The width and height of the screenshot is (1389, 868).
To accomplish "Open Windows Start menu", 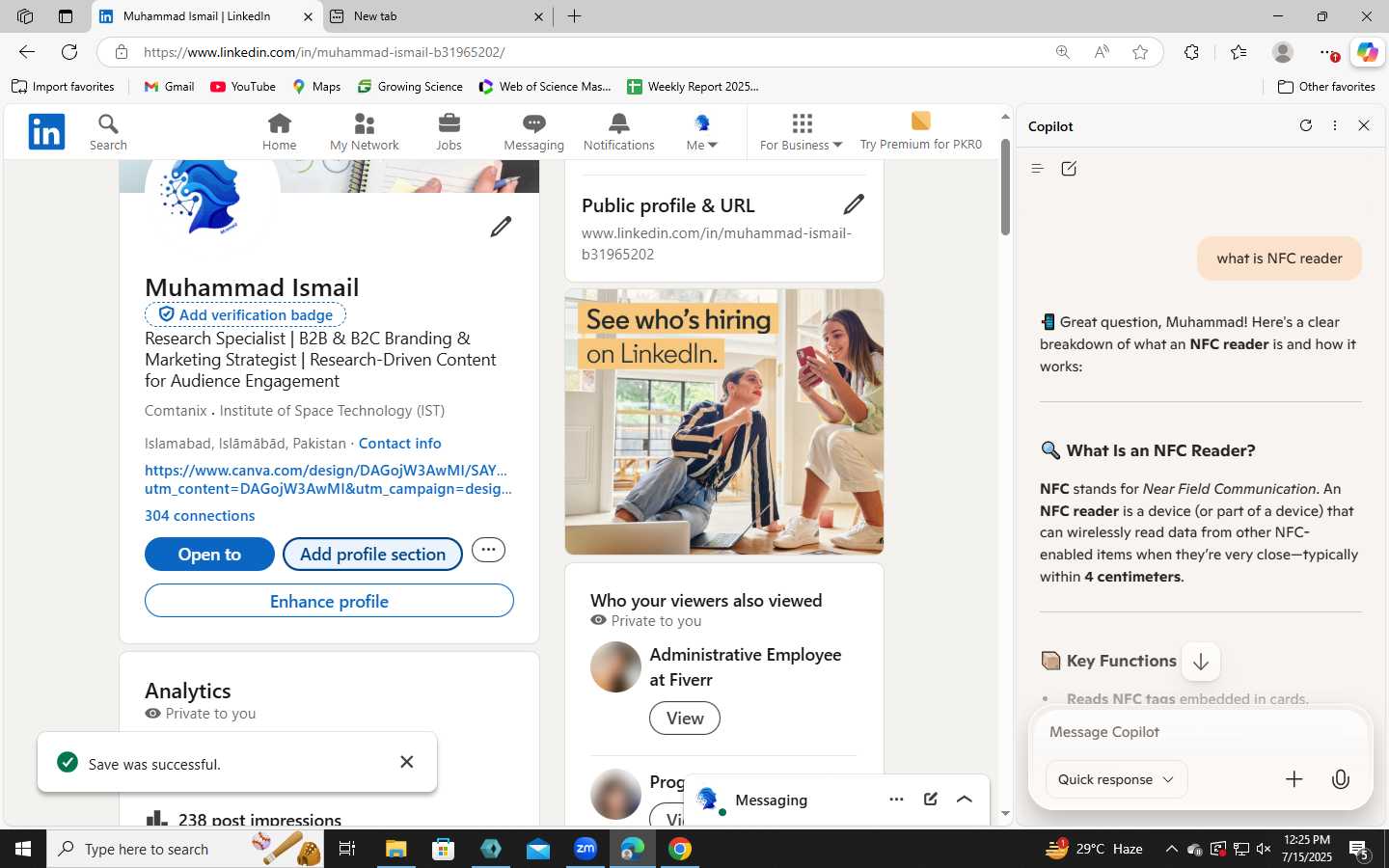I will [x=23, y=849].
